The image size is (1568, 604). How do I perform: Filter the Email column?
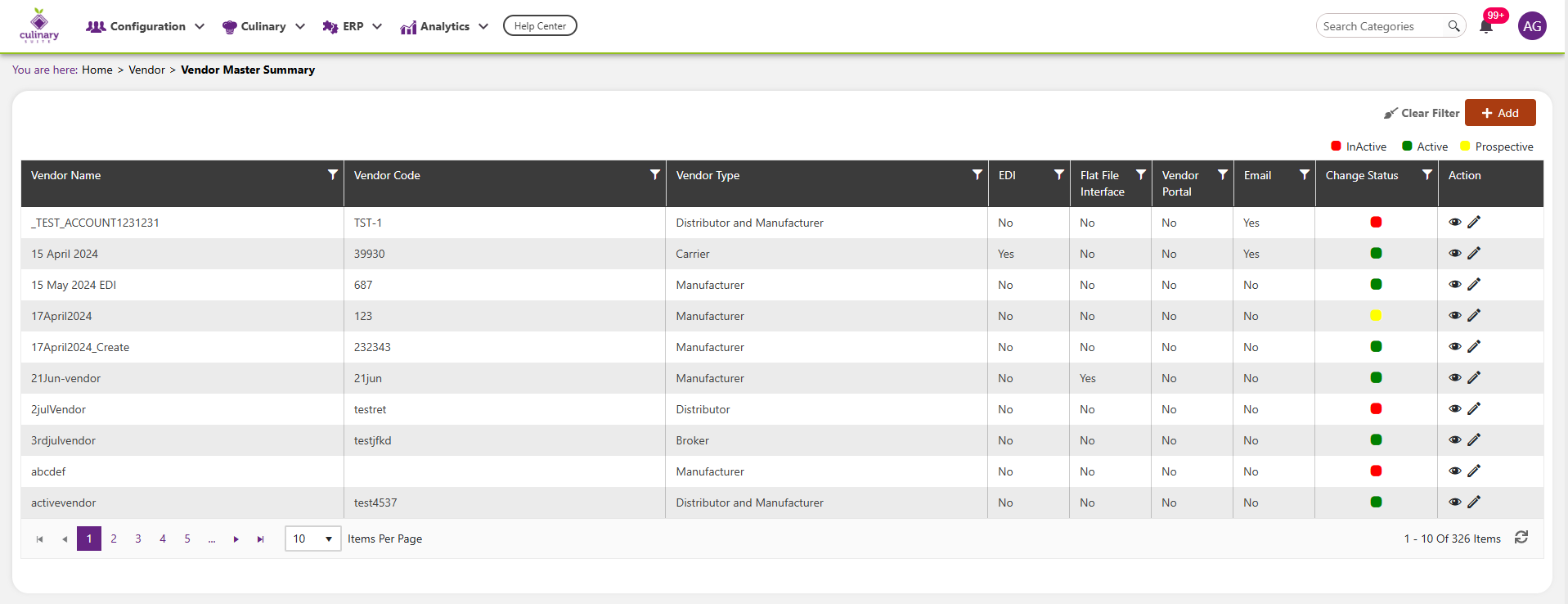coord(1305,174)
